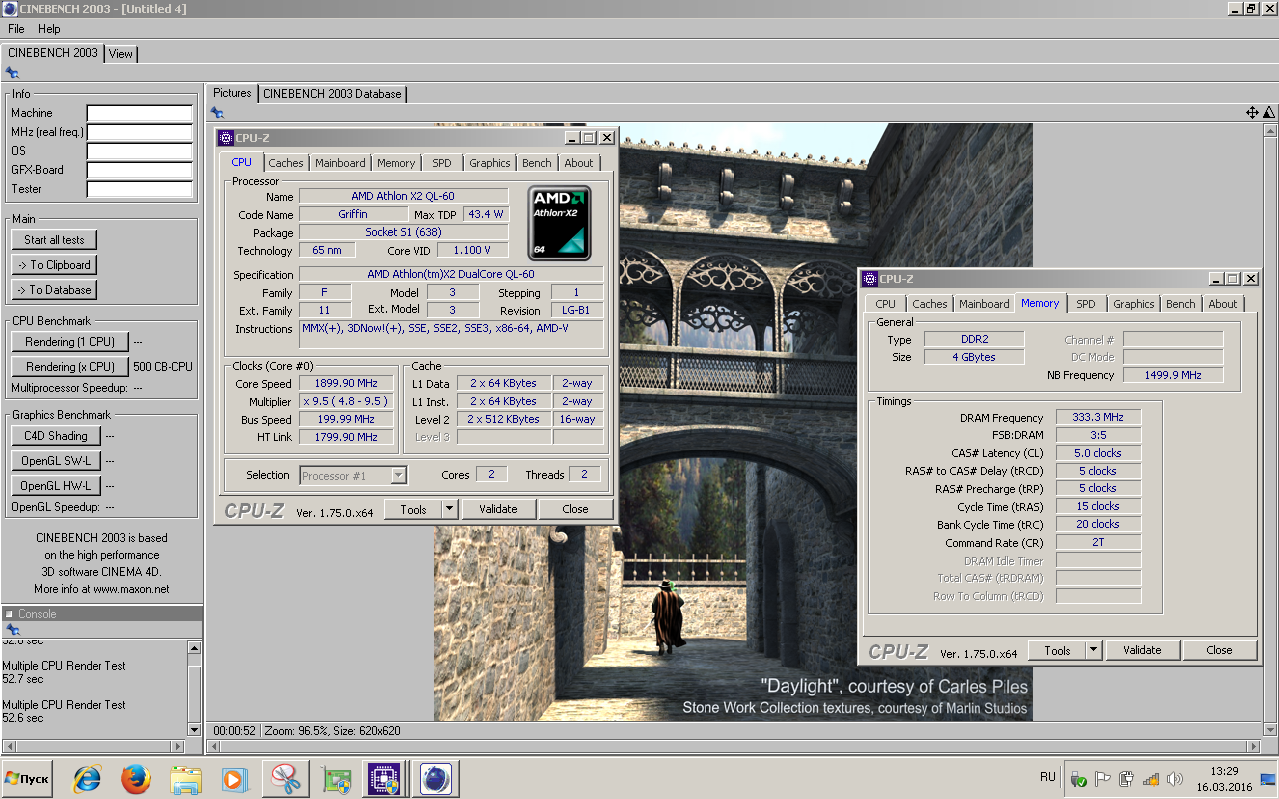Viewport: 1279px width, 799px height.
Task: Start the C4D Shading test
Action: (x=56, y=436)
